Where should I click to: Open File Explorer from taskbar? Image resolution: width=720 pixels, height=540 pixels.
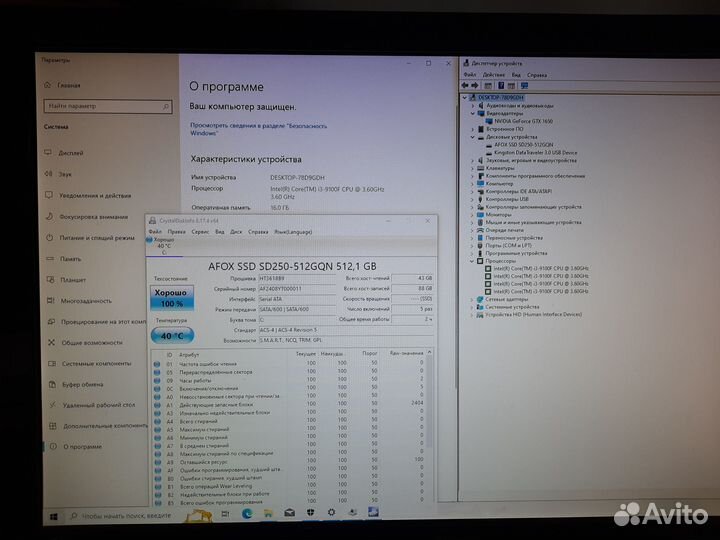tap(268, 513)
